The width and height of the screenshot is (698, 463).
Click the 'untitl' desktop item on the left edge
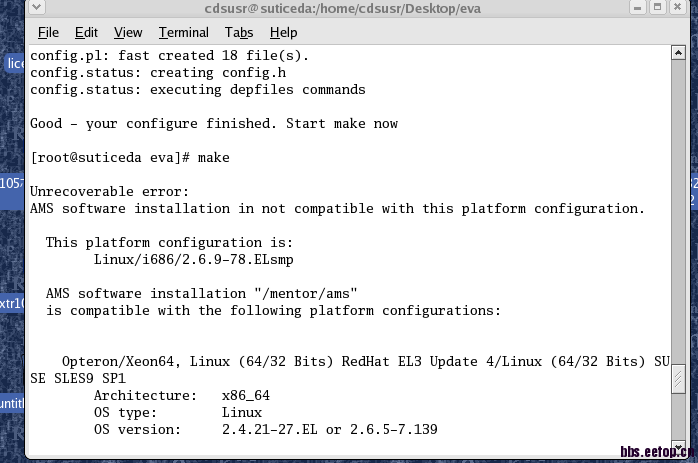click(x=11, y=404)
